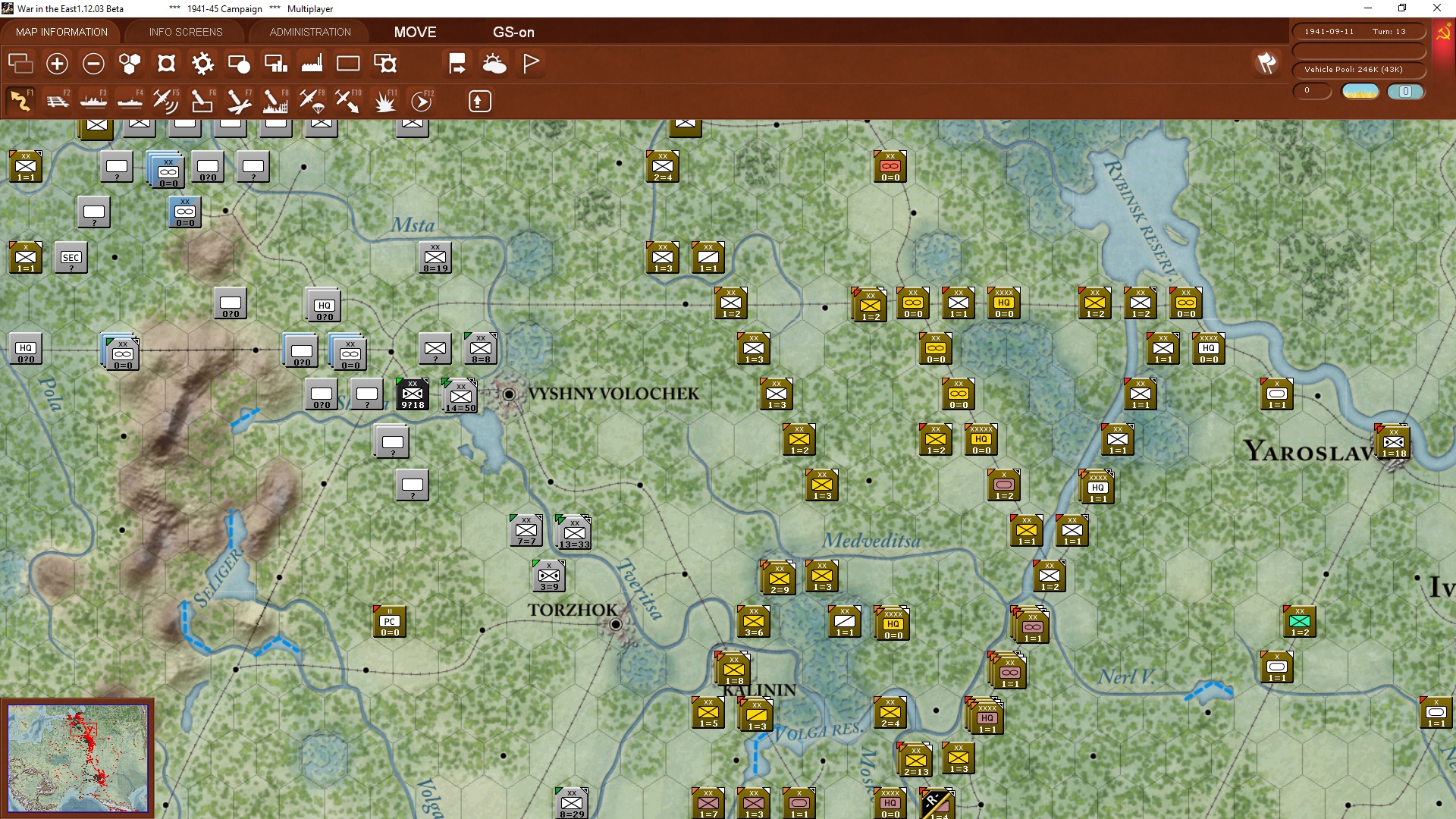Image resolution: width=1456 pixels, height=819 pixels.
Task: Click the rectangle-with-unit-frame icon
Action: tap(385, 64)
